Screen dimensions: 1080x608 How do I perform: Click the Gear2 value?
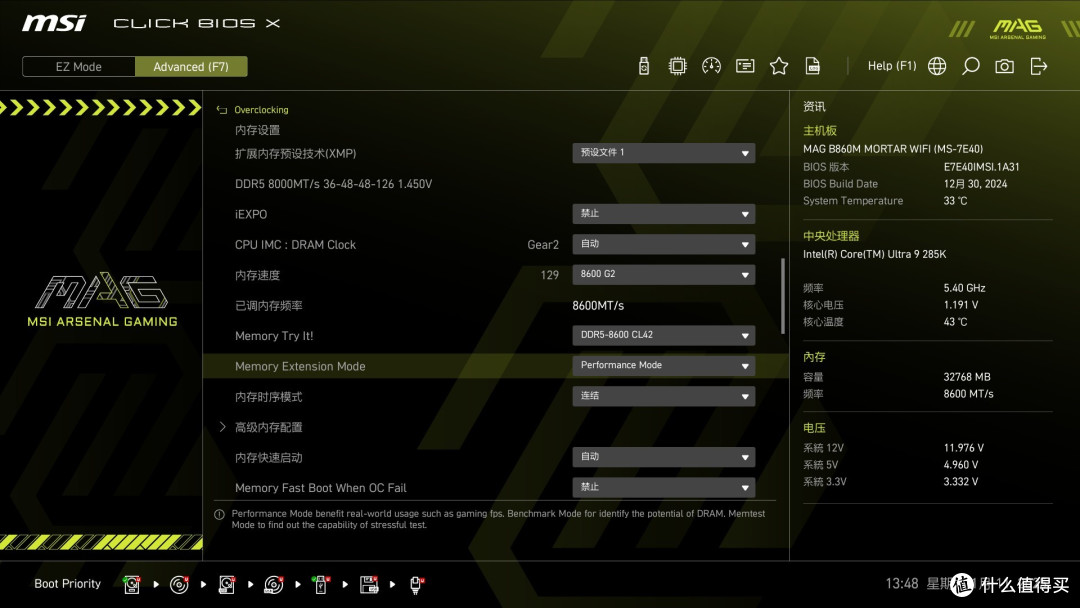click(x=543, y=244)
